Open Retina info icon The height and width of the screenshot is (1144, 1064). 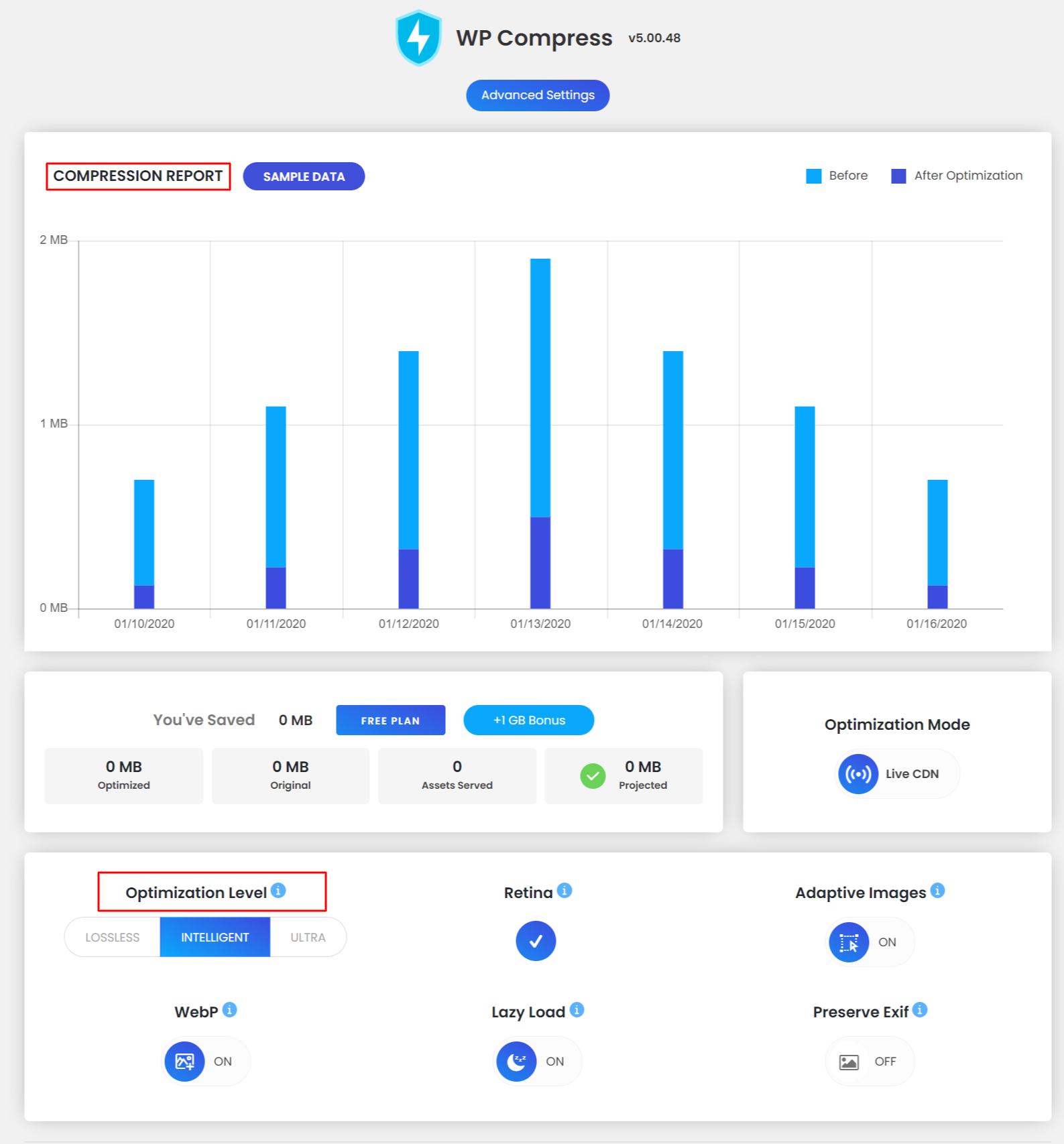(565, 891)
